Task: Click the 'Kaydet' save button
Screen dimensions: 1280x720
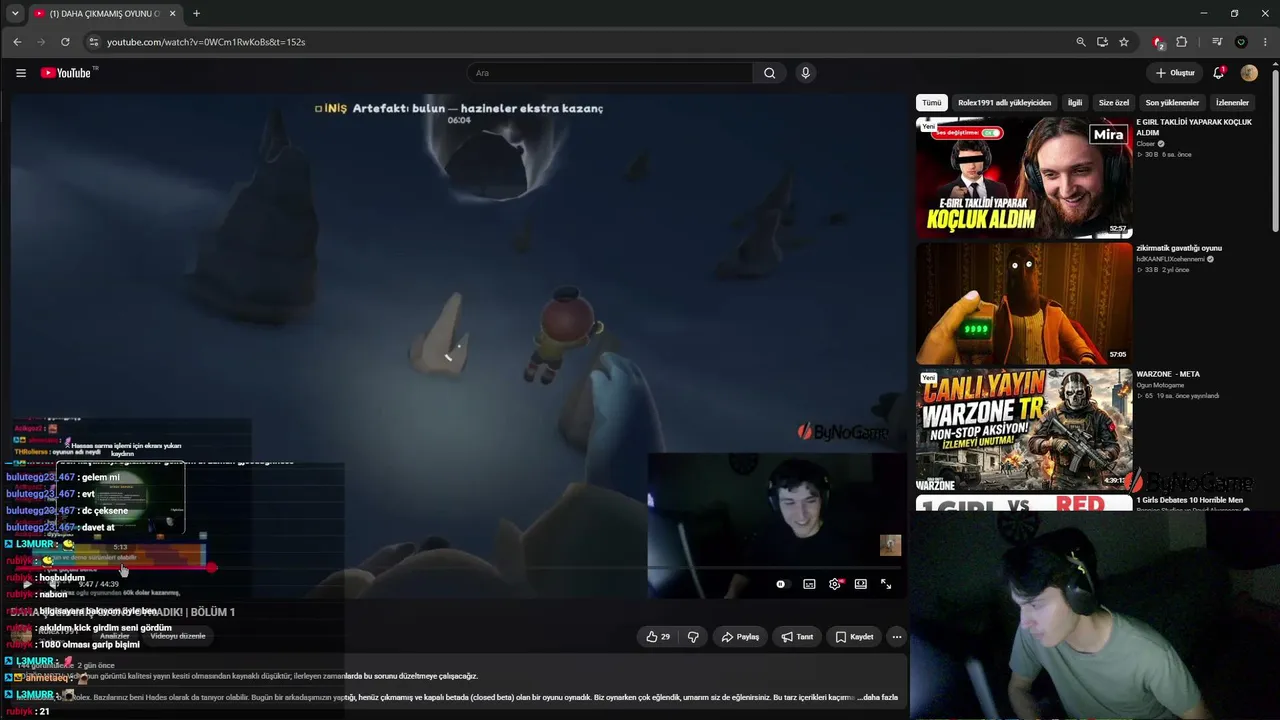Action: tap(855, 637)
